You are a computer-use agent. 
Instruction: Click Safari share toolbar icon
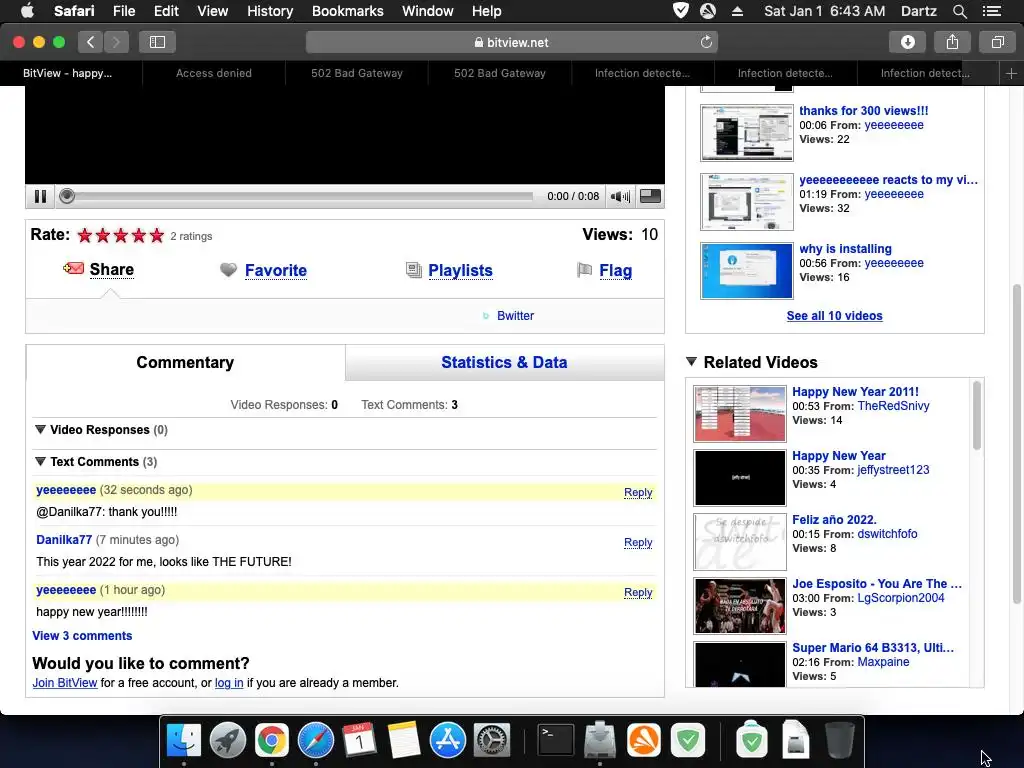coord(952,42)
